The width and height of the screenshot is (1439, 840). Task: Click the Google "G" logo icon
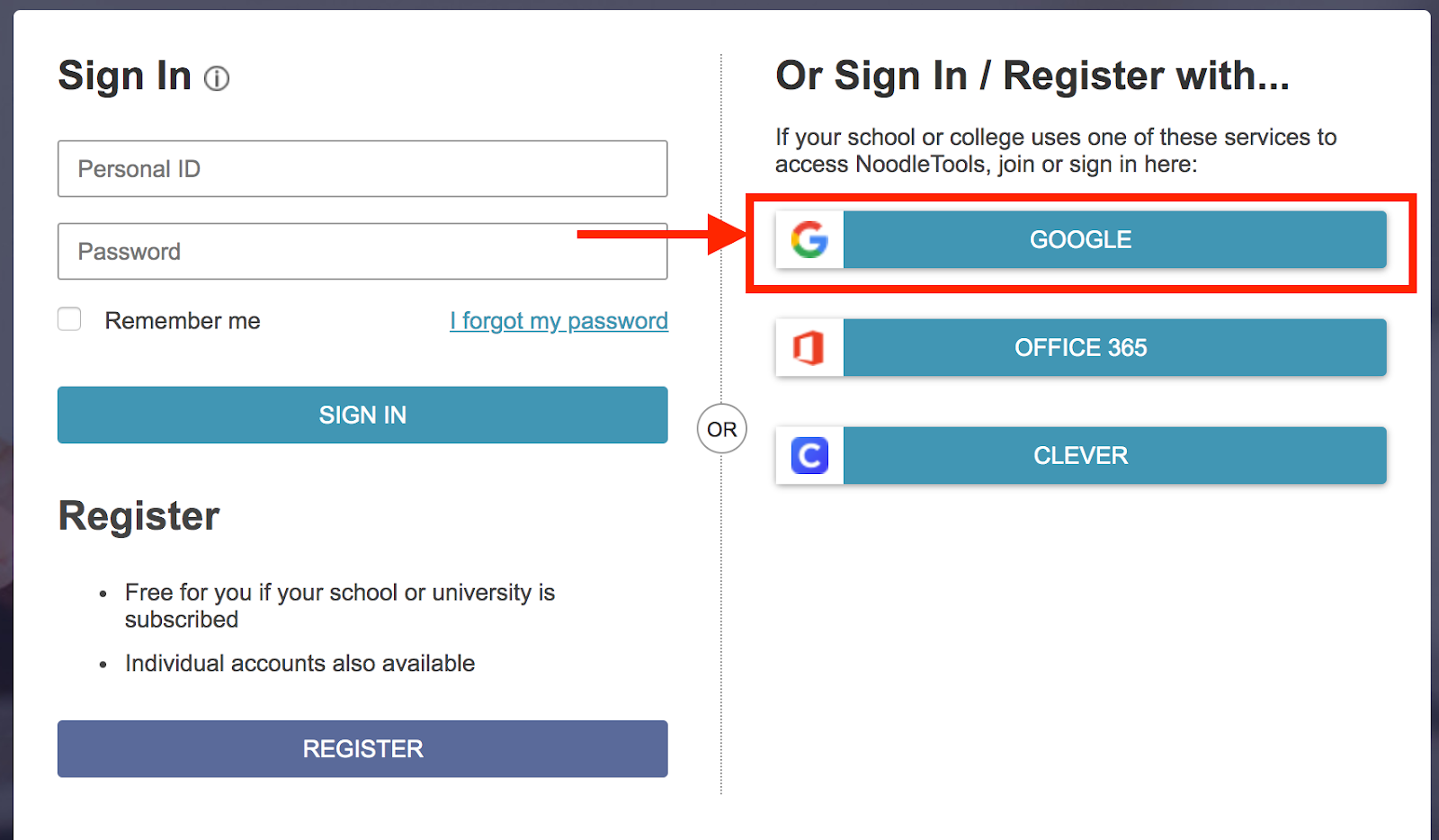(809, 240)
